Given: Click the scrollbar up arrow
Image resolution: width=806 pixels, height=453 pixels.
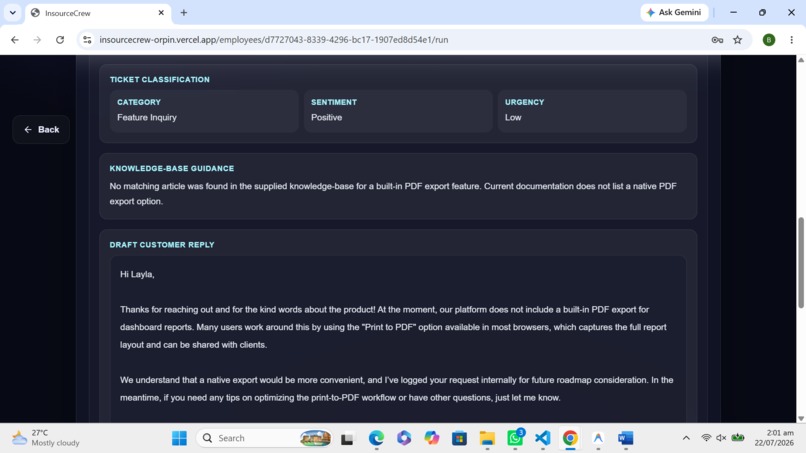Looking at the screenshot, I should pyautogui.click(x=801, y=60).
